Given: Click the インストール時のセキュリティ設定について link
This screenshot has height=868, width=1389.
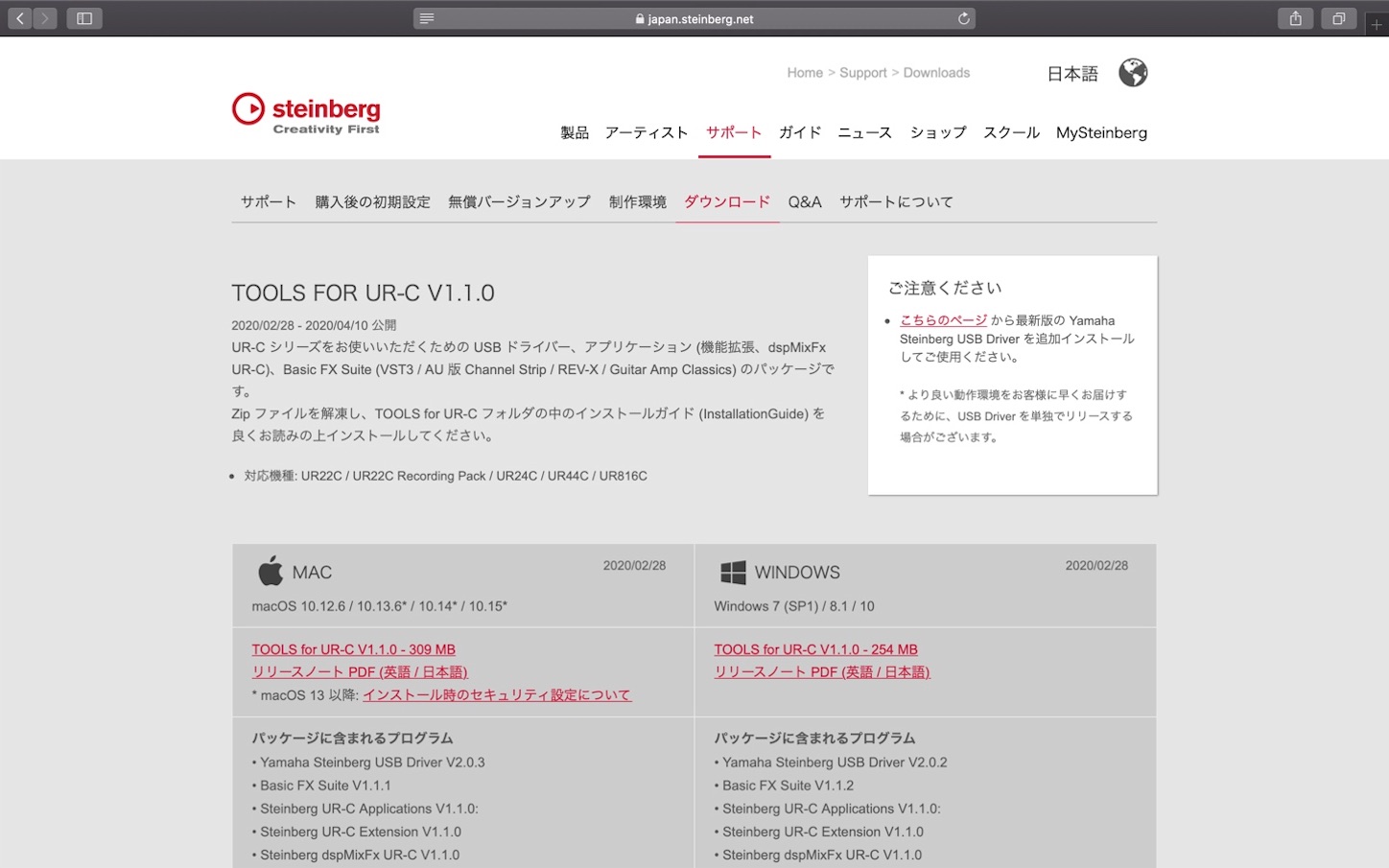Looking at the screenshot, I should pyautogui.click(x=497, y=694).
